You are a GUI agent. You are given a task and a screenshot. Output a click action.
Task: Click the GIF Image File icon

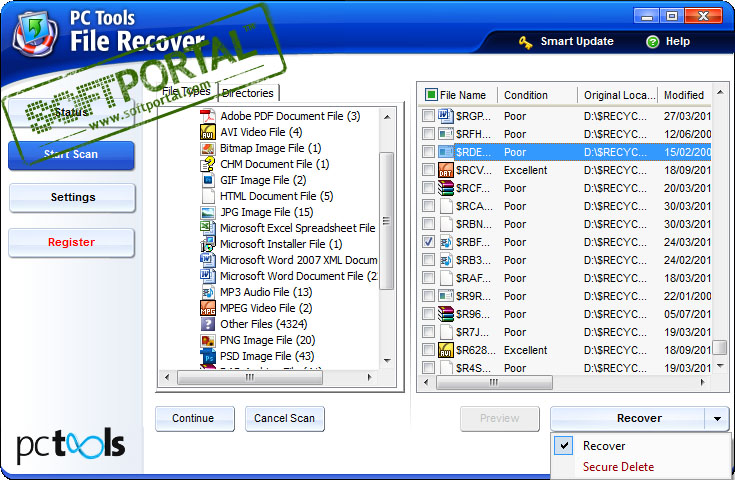coord(208,180)
